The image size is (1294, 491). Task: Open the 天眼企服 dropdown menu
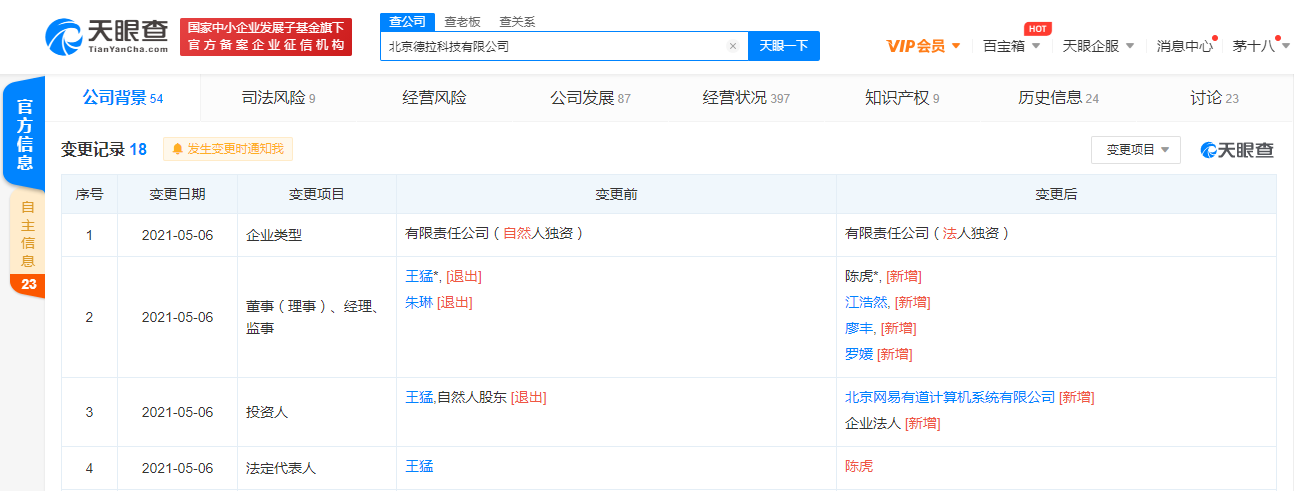pos(1098,46)
